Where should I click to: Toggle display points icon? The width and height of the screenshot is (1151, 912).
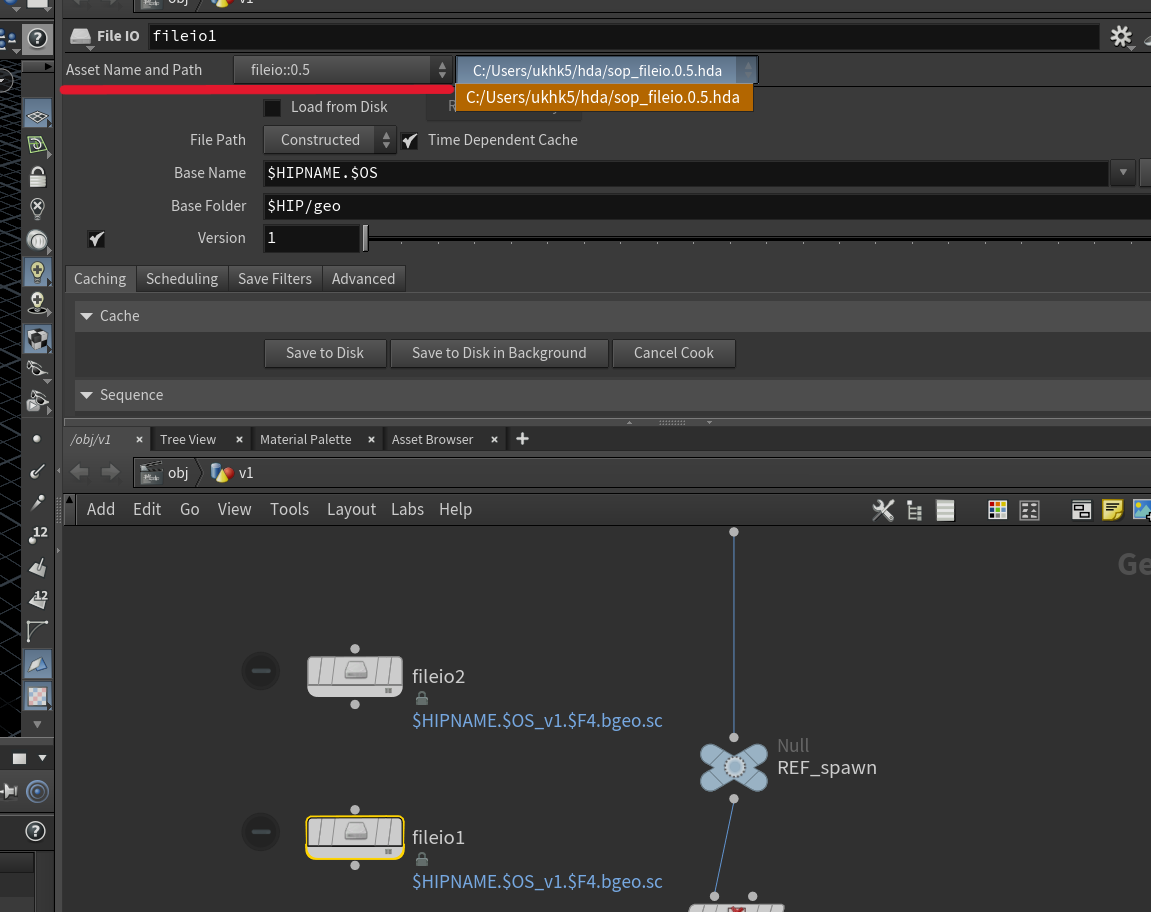pos(37,439)
